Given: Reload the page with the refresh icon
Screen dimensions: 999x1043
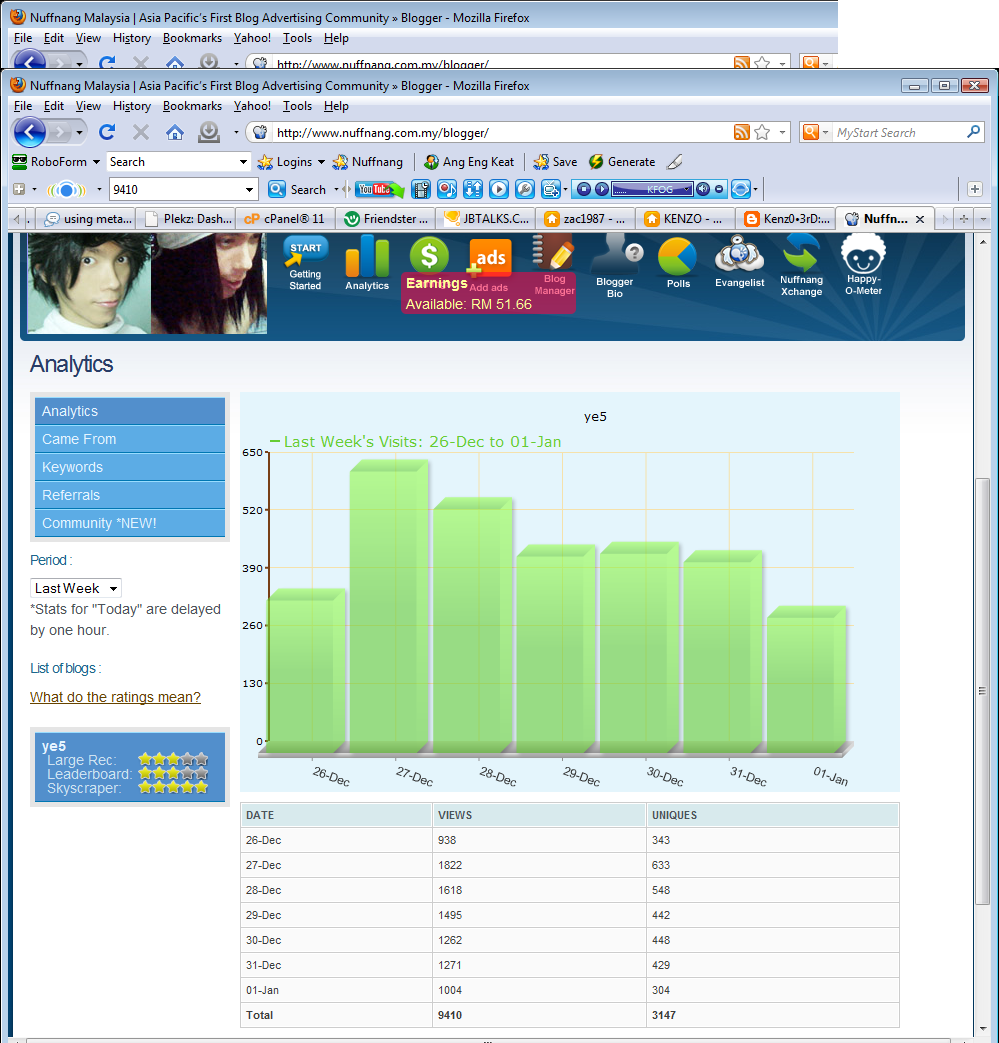Looking at the screenshot, I should coord(107,132).
